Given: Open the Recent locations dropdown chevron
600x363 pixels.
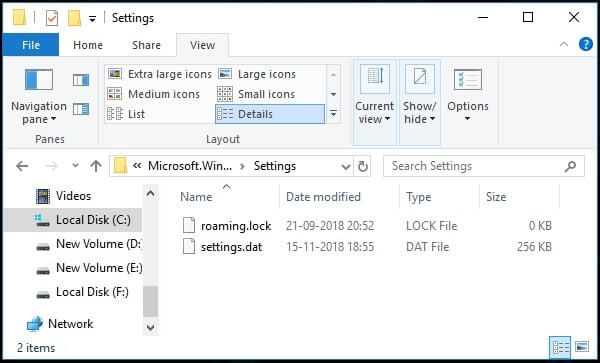Looking at the screenshot, I should [x=75, y=166].
